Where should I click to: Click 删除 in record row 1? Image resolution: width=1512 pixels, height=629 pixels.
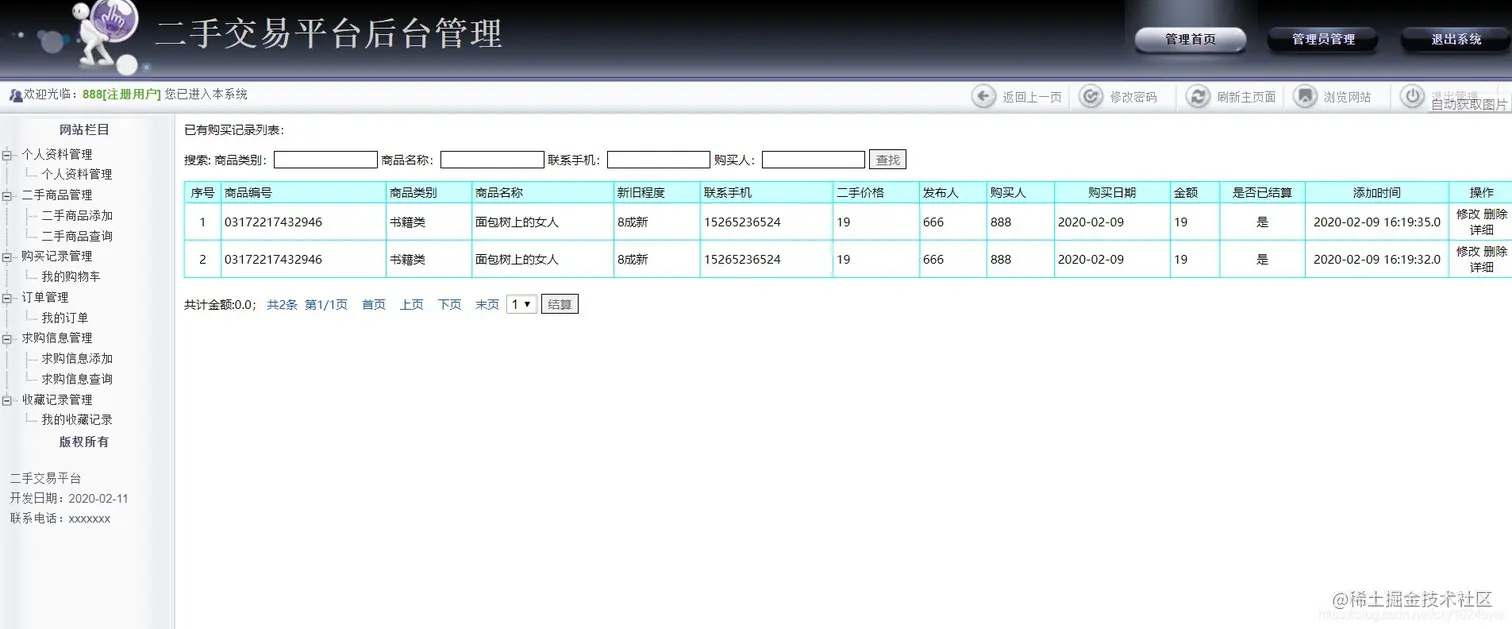tap(1495, 214)
